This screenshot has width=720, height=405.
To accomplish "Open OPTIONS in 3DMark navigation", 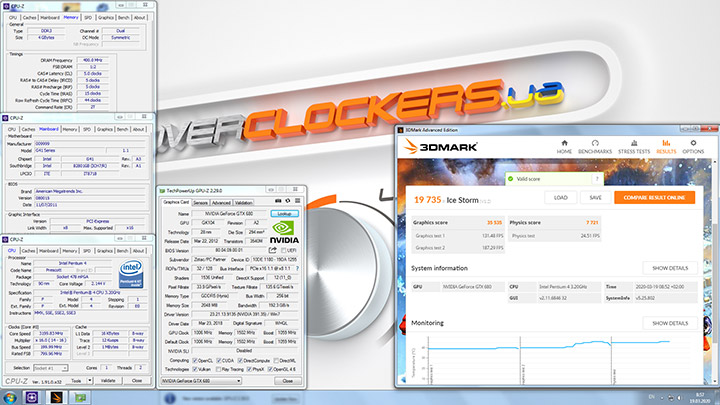I will pyautogui.click(x=693, y=147).
